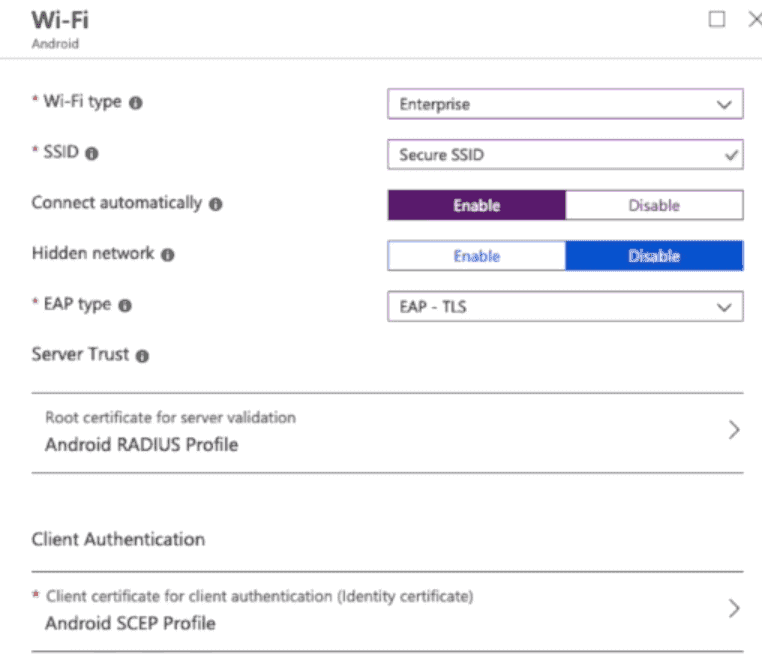Viewport: 762px width, 669px height.
Task: Maximize the Wi-Fi blade with the square icon
Action: (717, 19)
